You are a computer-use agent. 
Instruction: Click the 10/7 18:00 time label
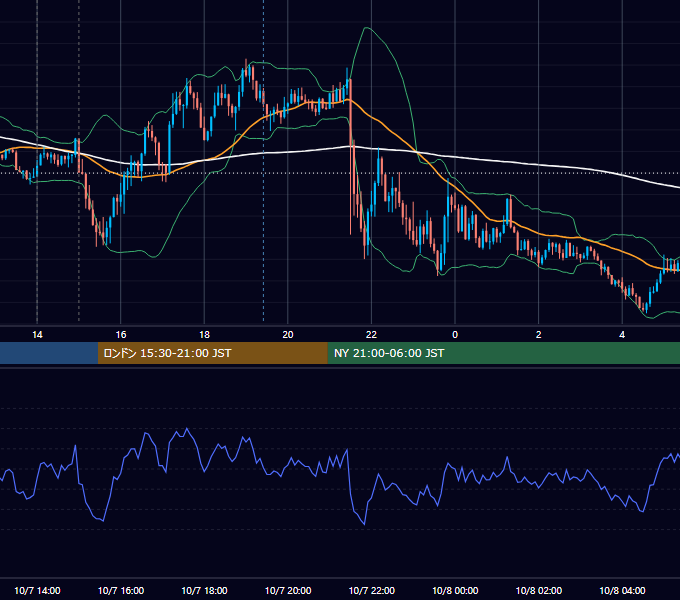tap(204, 590)
